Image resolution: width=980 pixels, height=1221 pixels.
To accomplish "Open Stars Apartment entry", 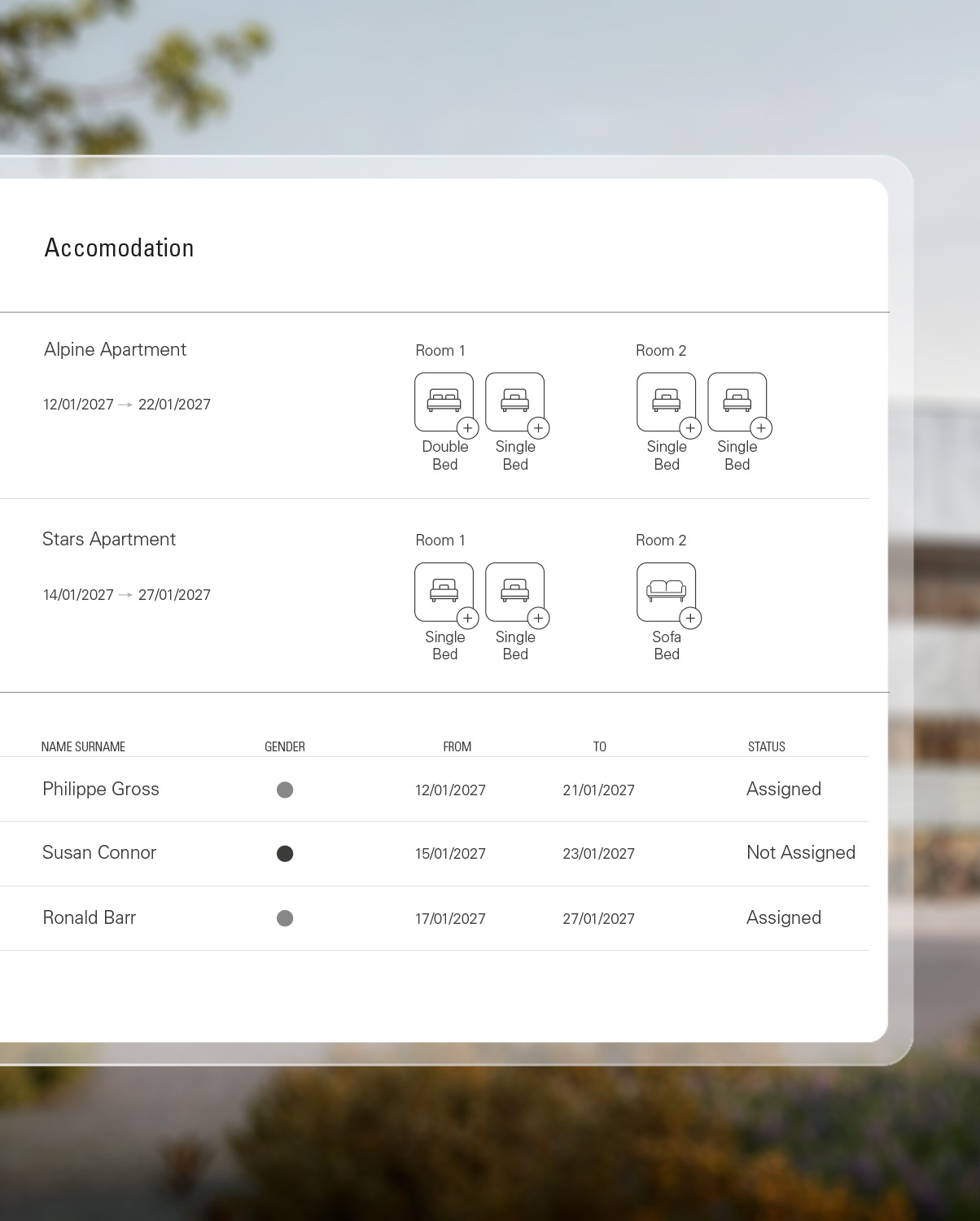I will [x=109, y=539].
